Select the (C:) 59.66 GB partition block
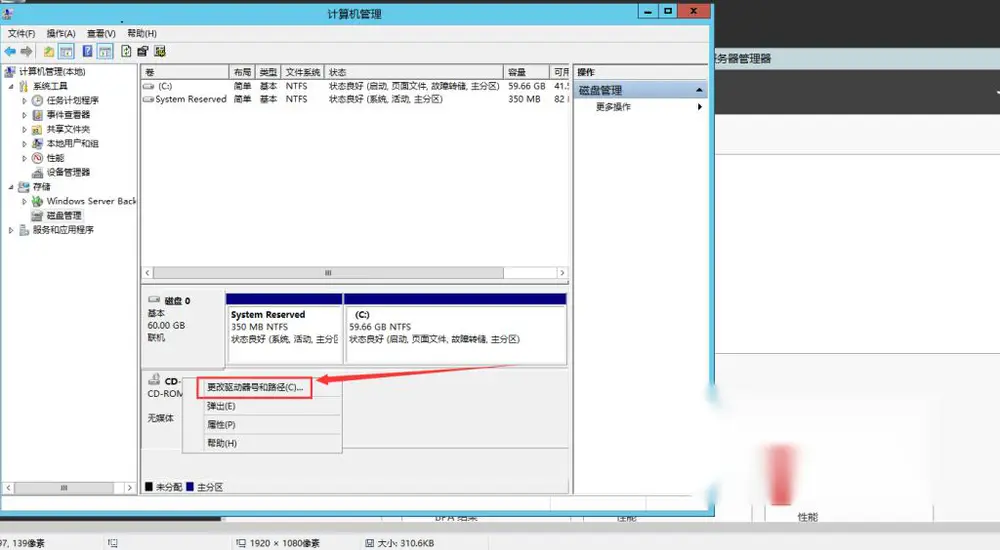This screenshot has width=1000, height=550. coord(455,329)
